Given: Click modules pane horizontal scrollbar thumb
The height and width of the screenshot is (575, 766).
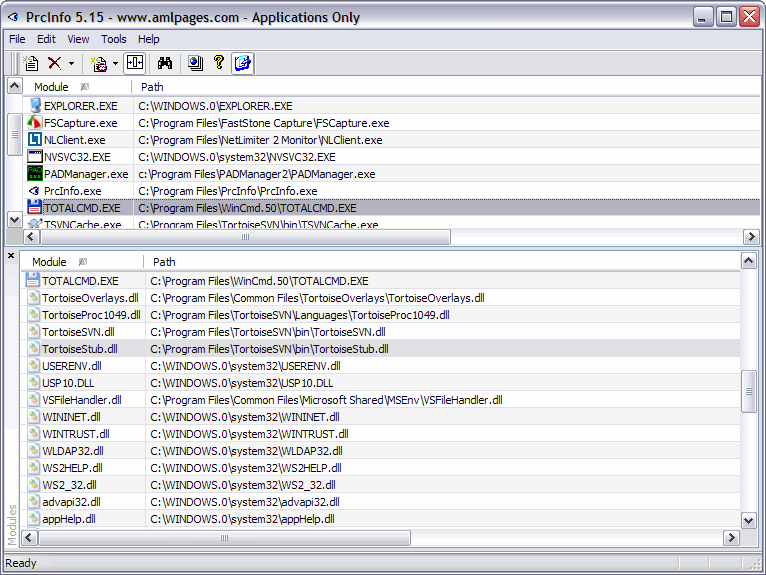Looking at the screenshot, I should (x=224, y=538).
